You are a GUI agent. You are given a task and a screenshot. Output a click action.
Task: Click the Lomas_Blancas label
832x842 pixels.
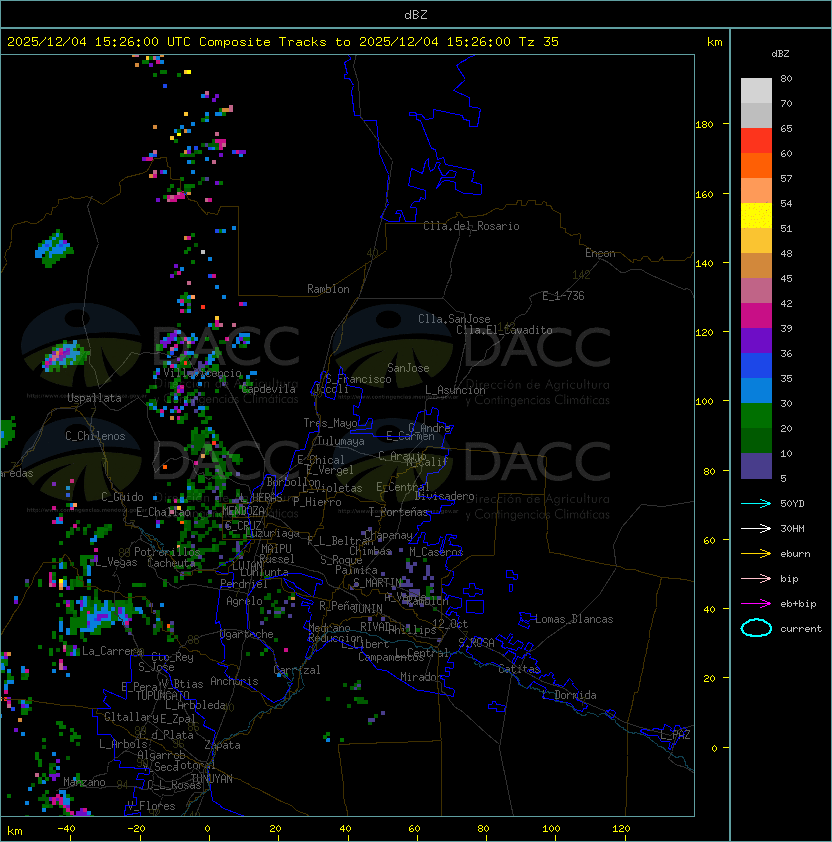pos(574,619)
